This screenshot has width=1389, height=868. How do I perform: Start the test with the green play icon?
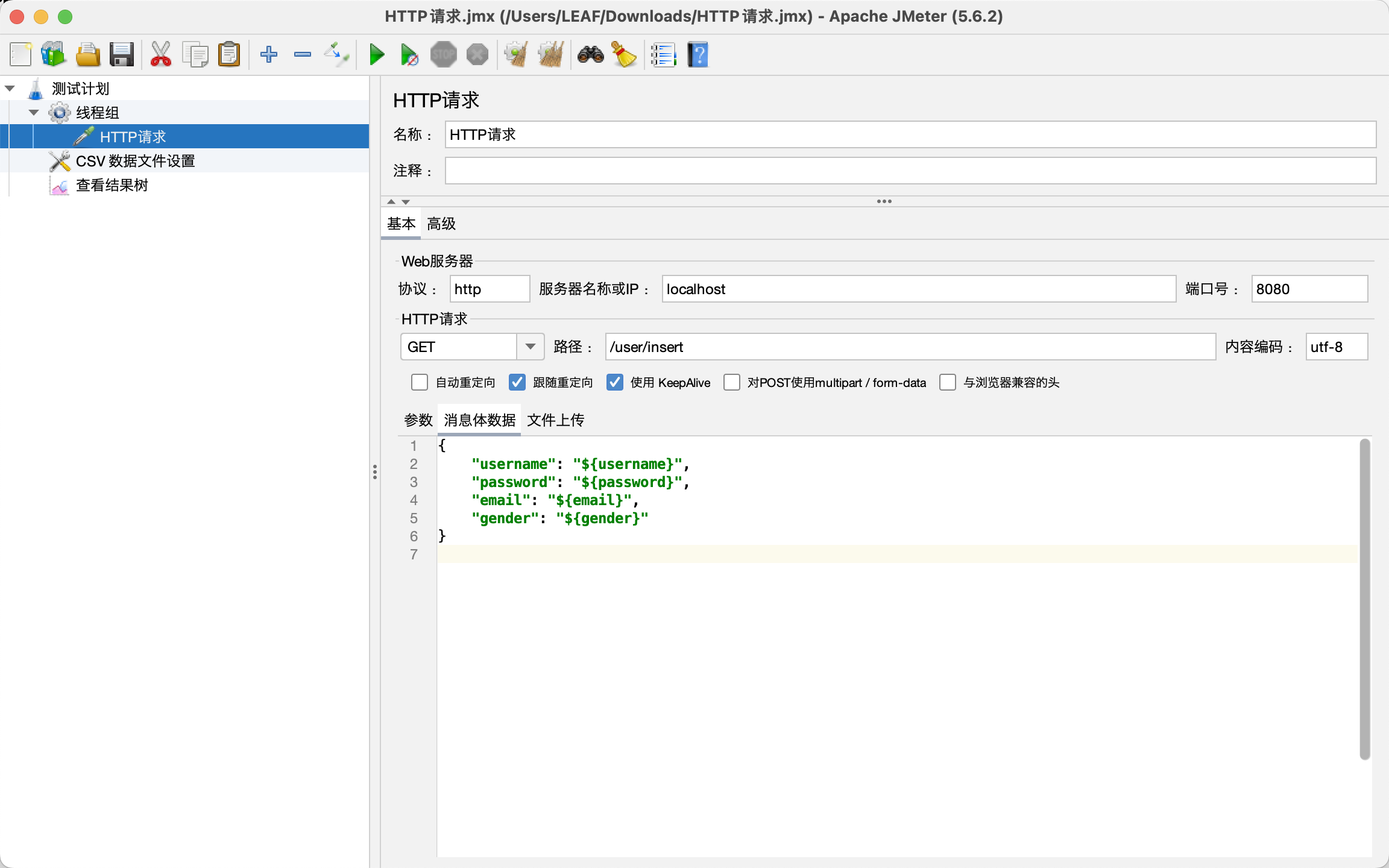pyautogui.click(x=377, y=55)
